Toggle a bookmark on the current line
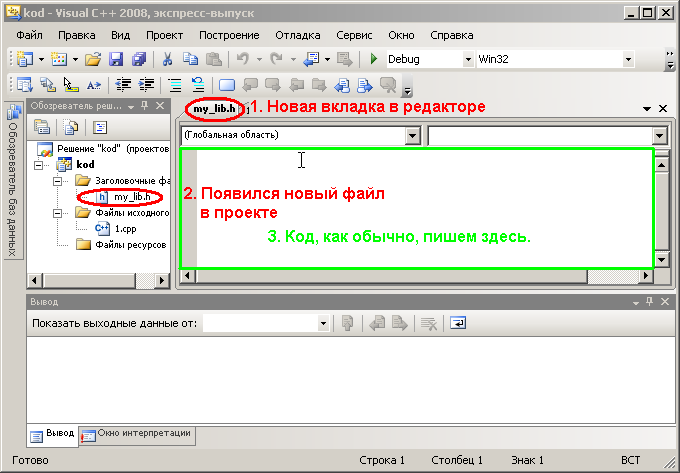Screen dimensions: 680x473 (x=227, y=85)
